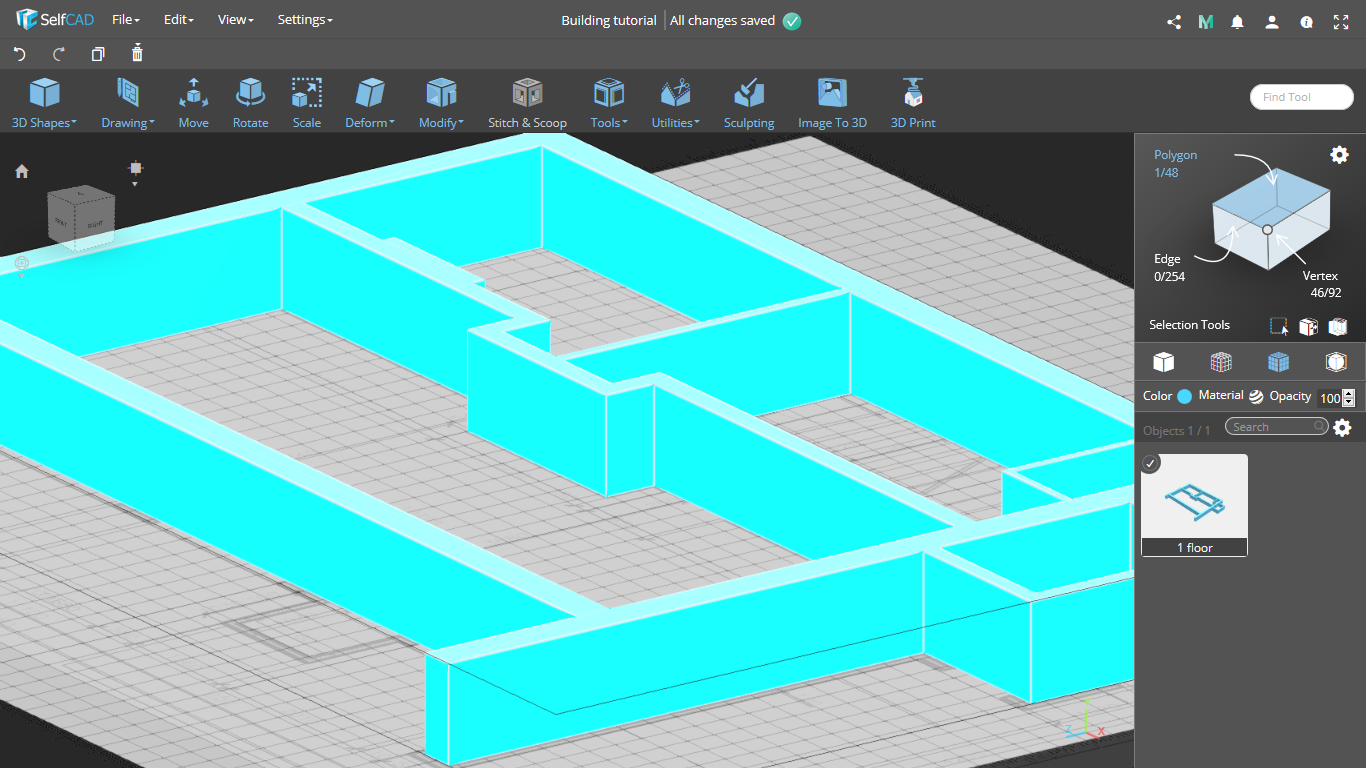Open the notifications bell
This screenshot has height=768, width=1366.
point(1238,21)
